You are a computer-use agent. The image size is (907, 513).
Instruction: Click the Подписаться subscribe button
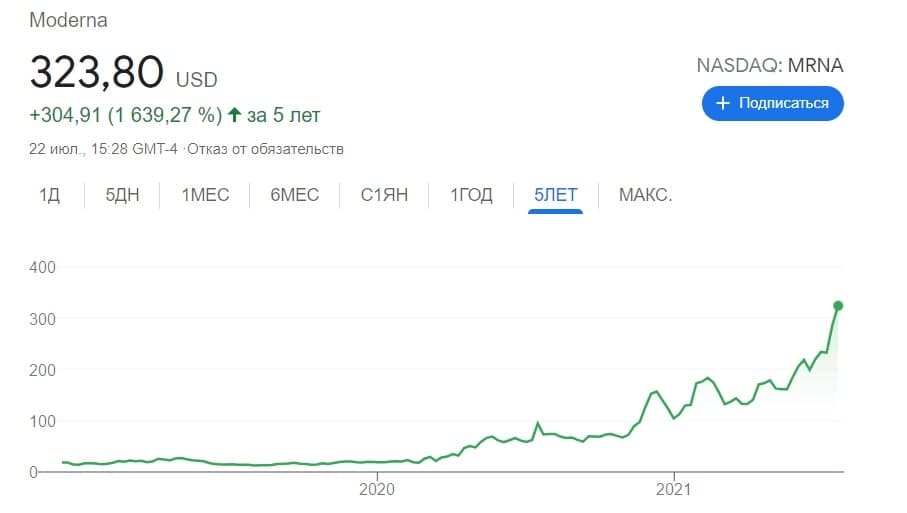pos(772,103)
